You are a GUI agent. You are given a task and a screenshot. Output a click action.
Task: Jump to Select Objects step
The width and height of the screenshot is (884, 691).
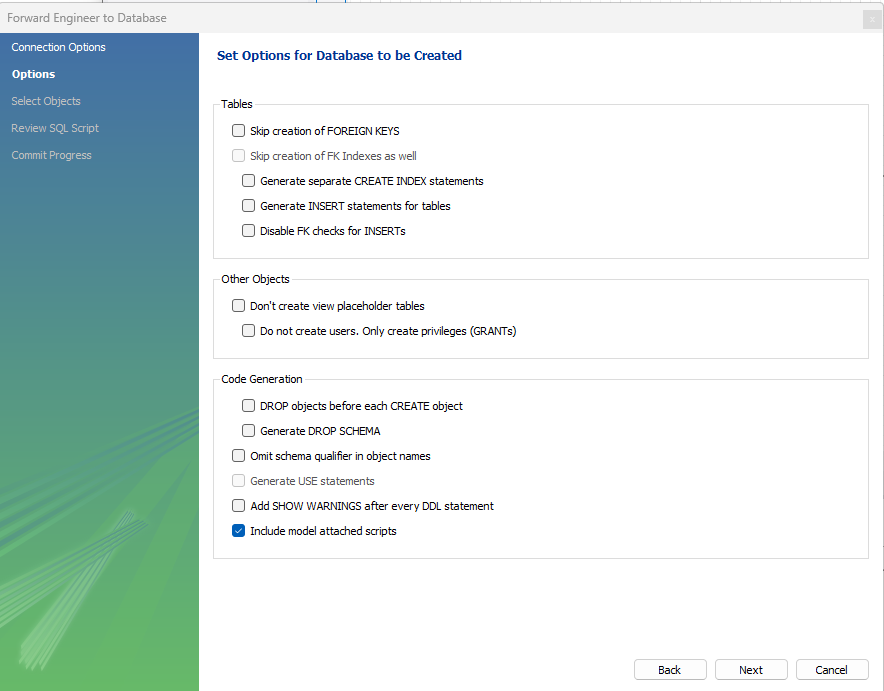coord(46,101)
